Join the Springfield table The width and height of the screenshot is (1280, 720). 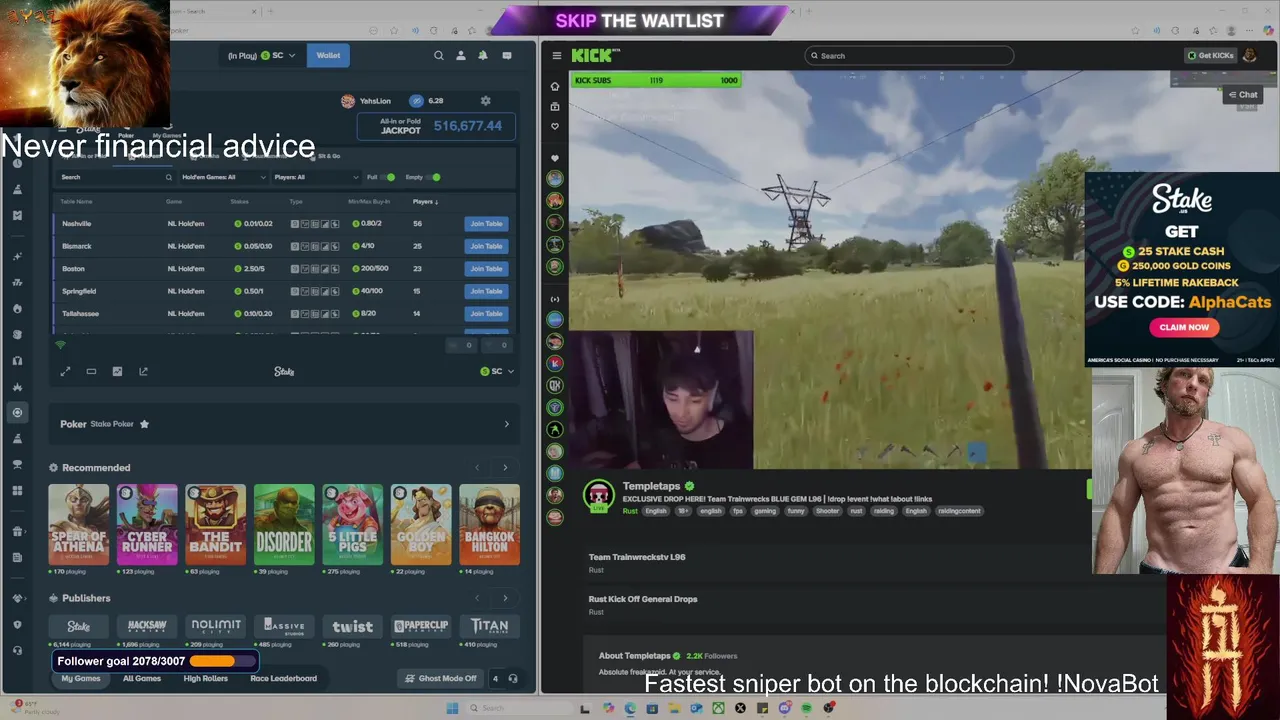[486, 291]
